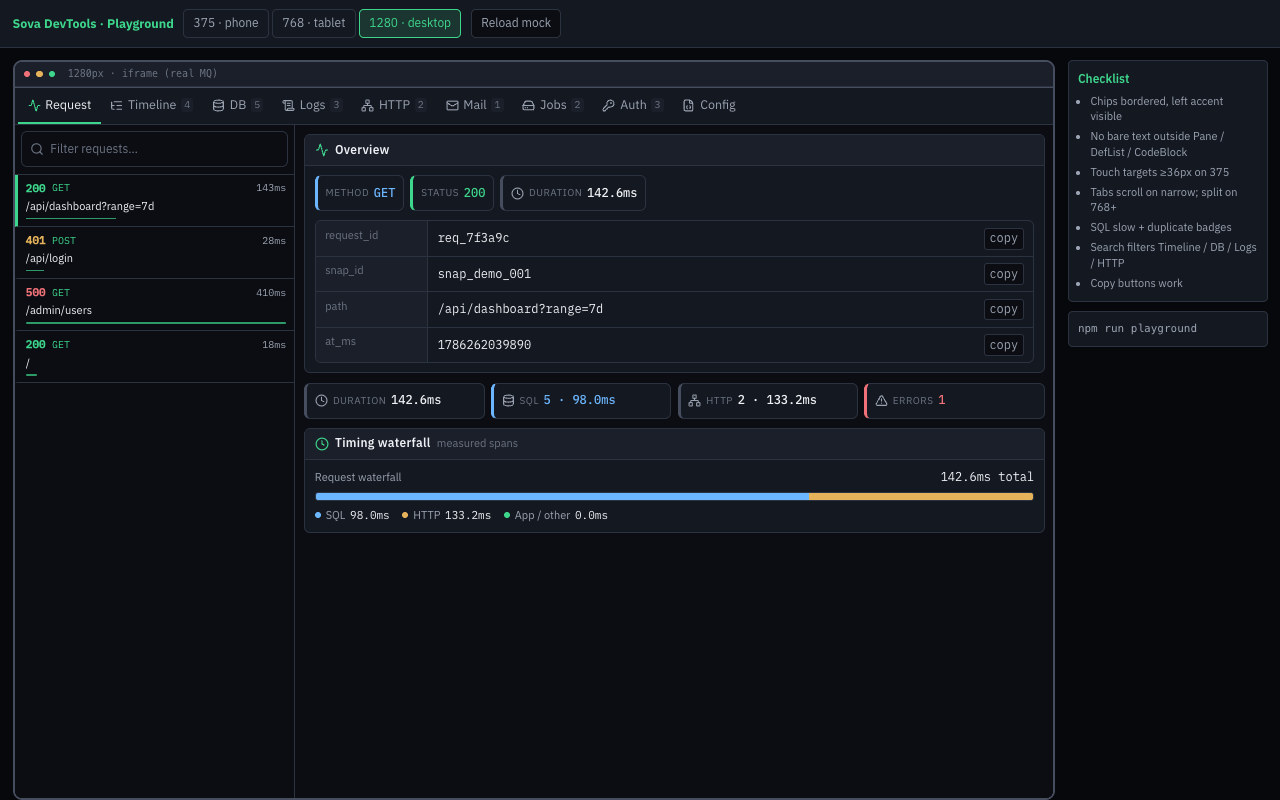Click the database icon in SQL card
This screenshot has width=1280, height=800.
click(x=508, y=400)
